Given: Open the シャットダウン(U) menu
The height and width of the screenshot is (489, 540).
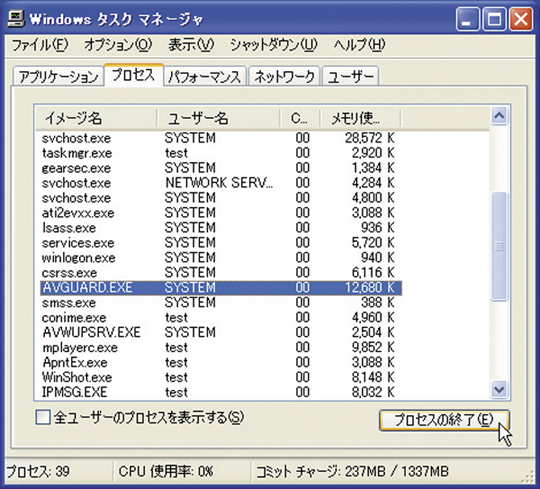Looking at the screenshot, I should 274,45.
